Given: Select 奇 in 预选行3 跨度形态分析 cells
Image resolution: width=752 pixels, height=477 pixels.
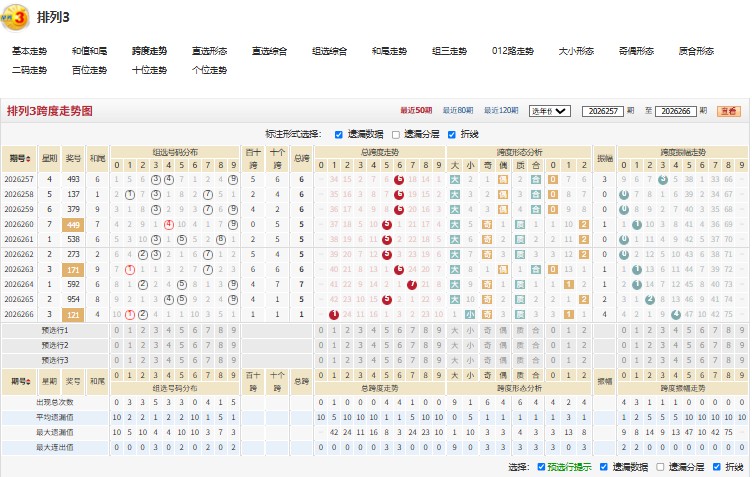Looking at the screenshot, I should point(487,360).
